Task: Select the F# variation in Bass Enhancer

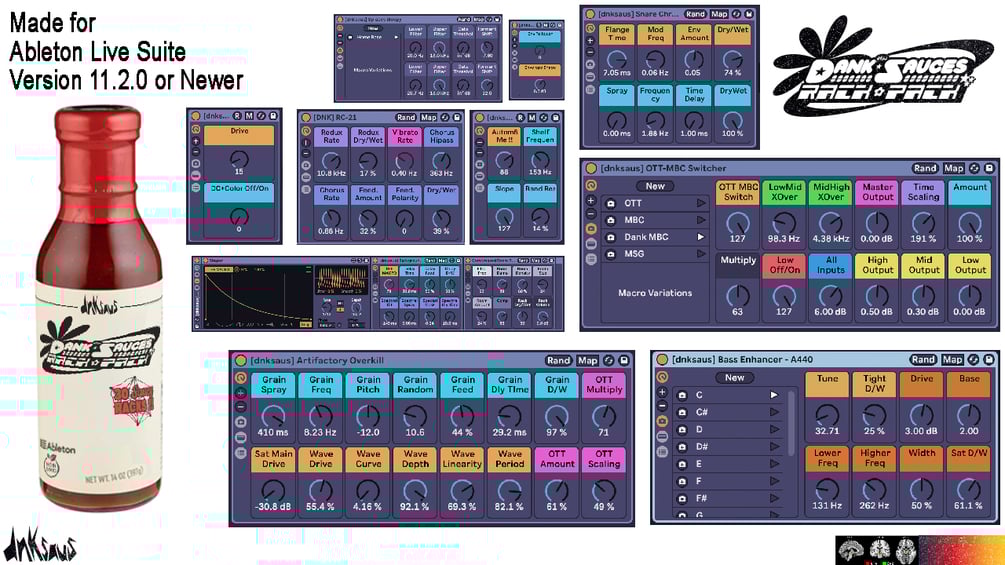Action: 728,498
